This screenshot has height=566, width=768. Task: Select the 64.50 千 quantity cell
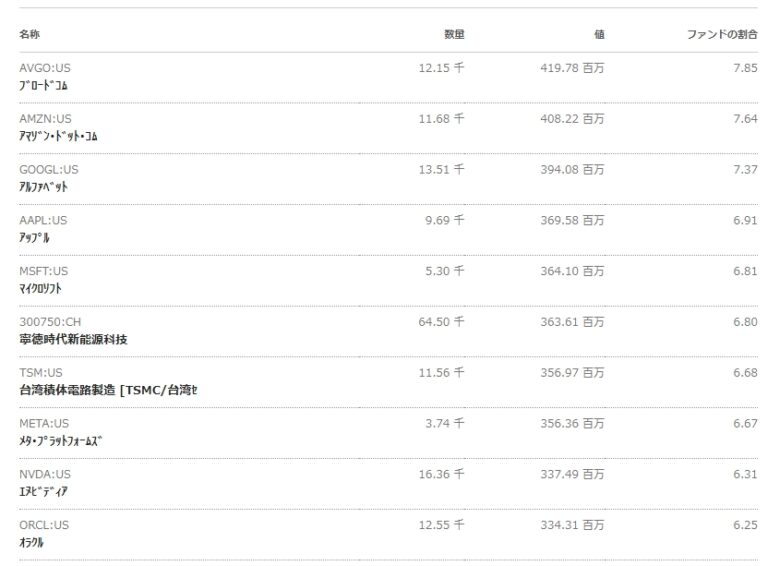click(x=441, y=322)
